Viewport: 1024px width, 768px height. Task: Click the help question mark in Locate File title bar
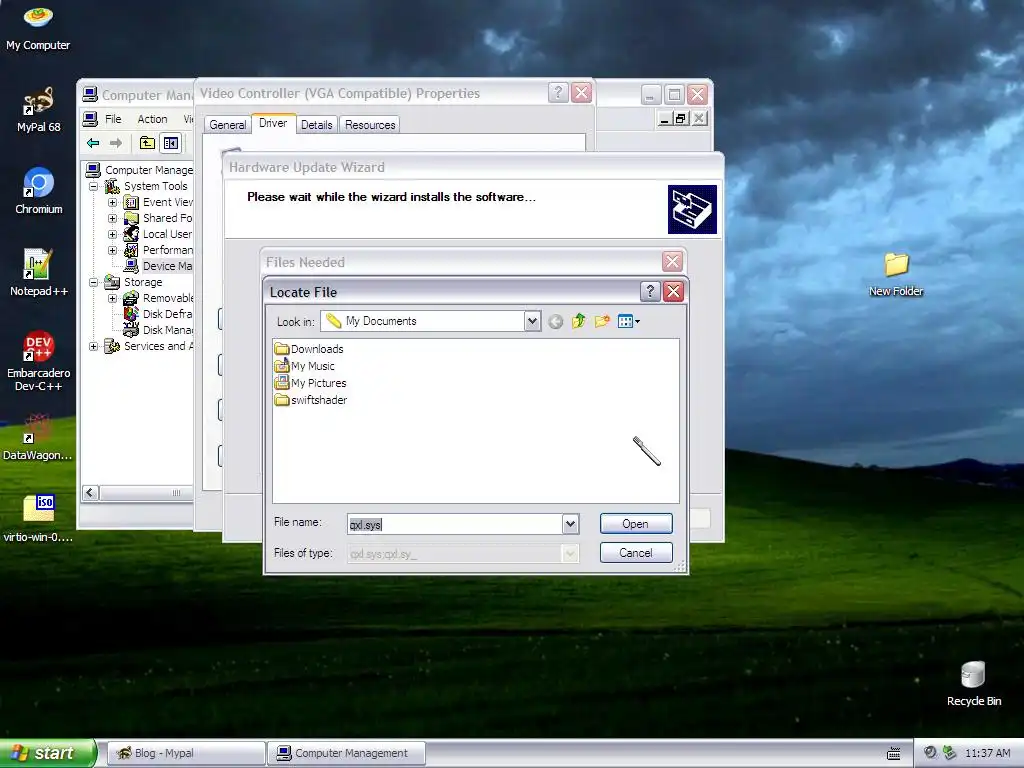[x=650, y=291]
